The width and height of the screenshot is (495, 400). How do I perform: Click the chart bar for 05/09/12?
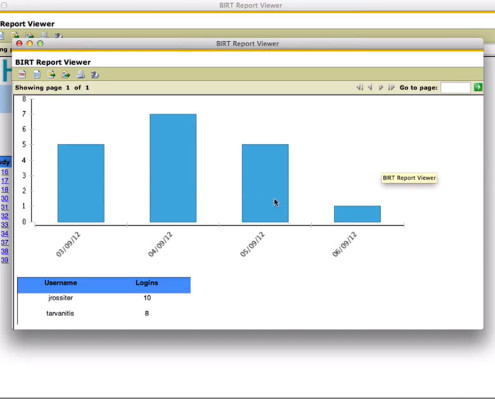[265, 183]
